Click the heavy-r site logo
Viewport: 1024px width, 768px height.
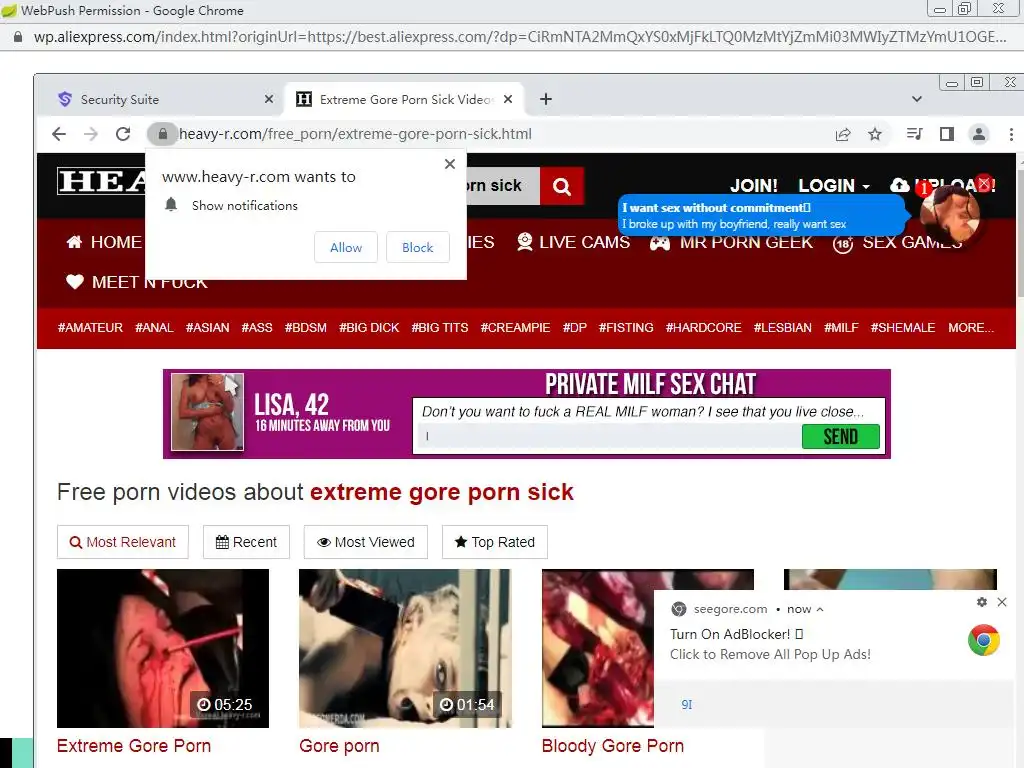pyautogui.click(x=101, y=181)
